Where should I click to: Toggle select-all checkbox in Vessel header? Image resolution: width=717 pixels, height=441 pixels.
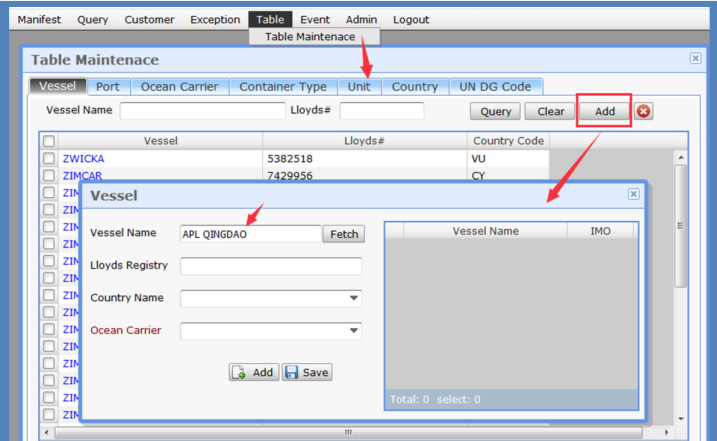[49, 141]
